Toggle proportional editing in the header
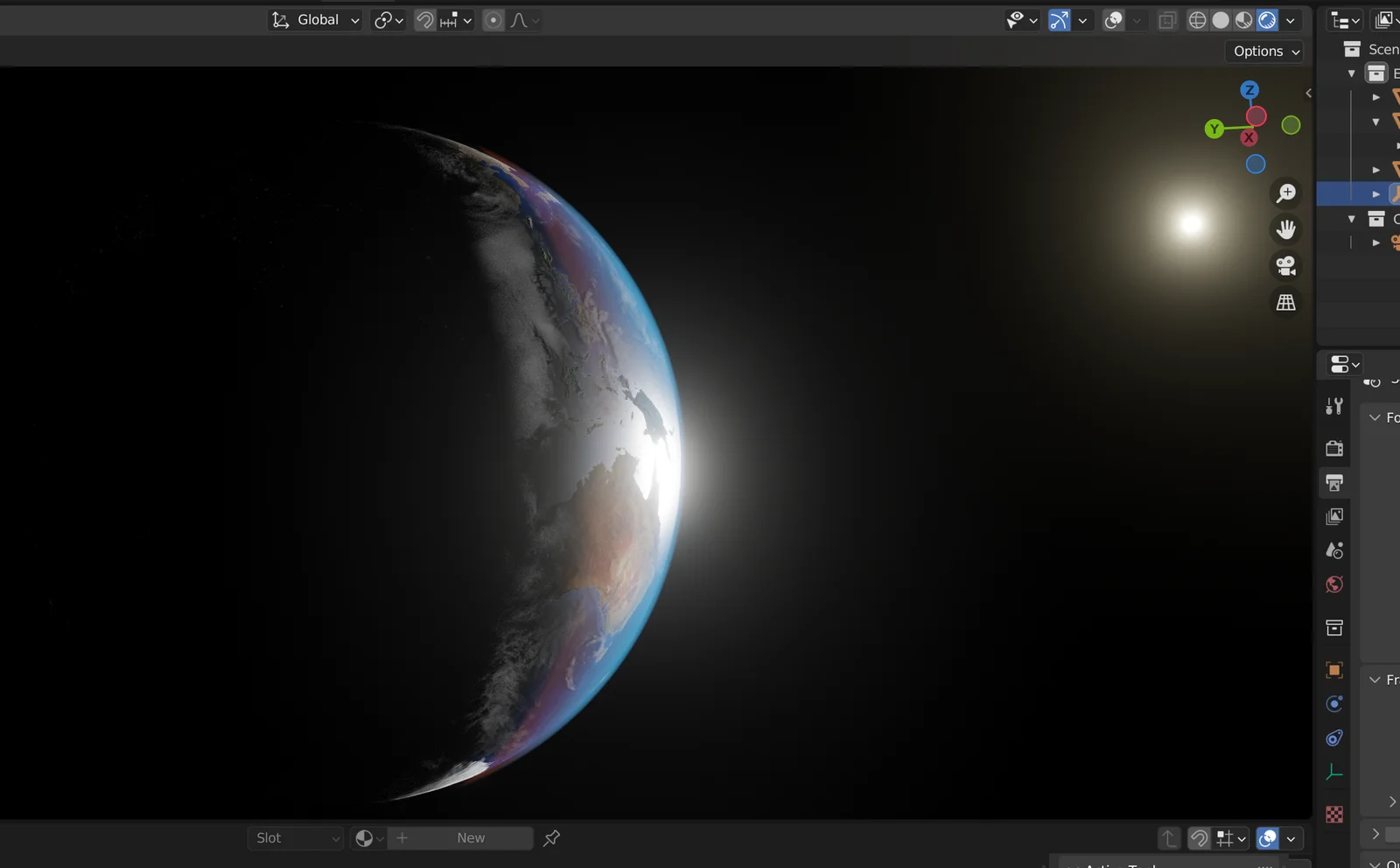The width and height of the screenshot is (1400, 868). point(494,19)
